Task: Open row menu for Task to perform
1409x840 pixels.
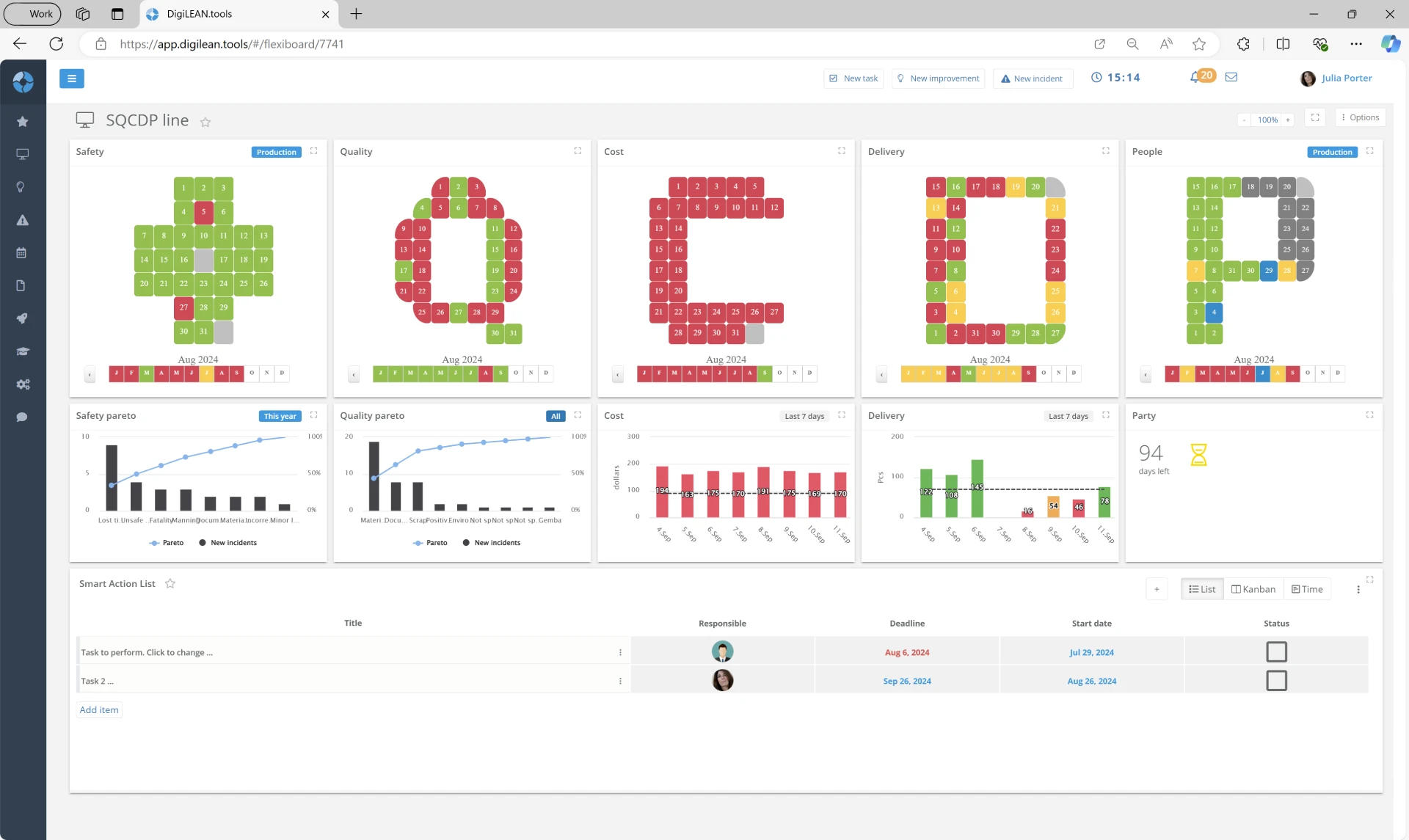Action: coord(620,652)
